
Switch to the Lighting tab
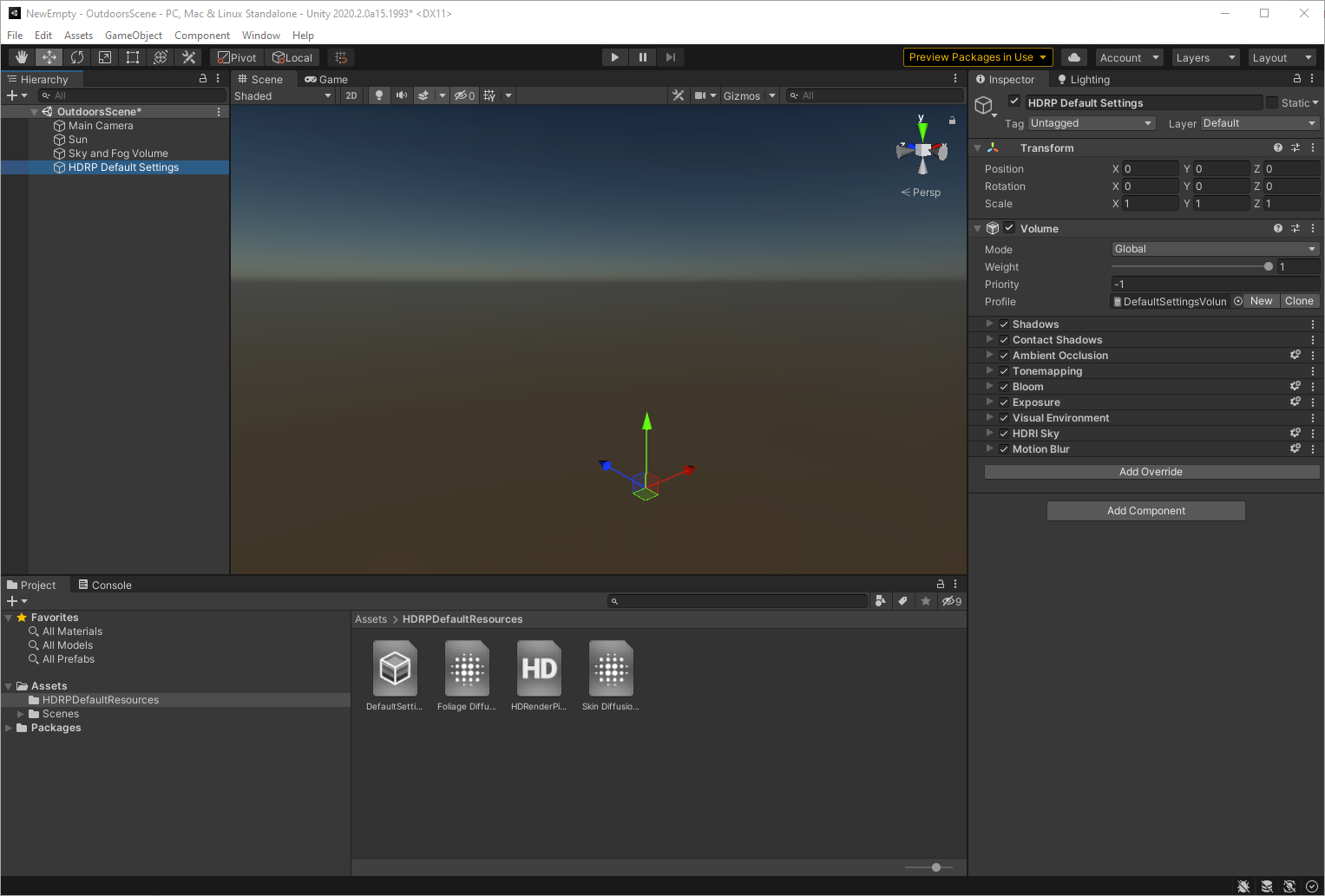click(1084, 79)
